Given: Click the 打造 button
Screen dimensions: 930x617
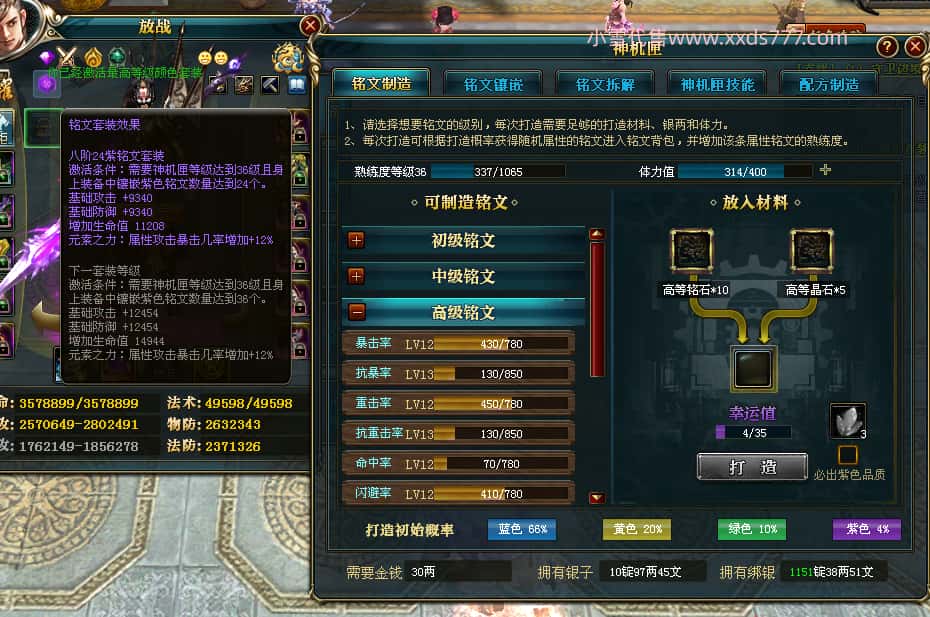Looking at the screenshot, I should tap(752, 467).
